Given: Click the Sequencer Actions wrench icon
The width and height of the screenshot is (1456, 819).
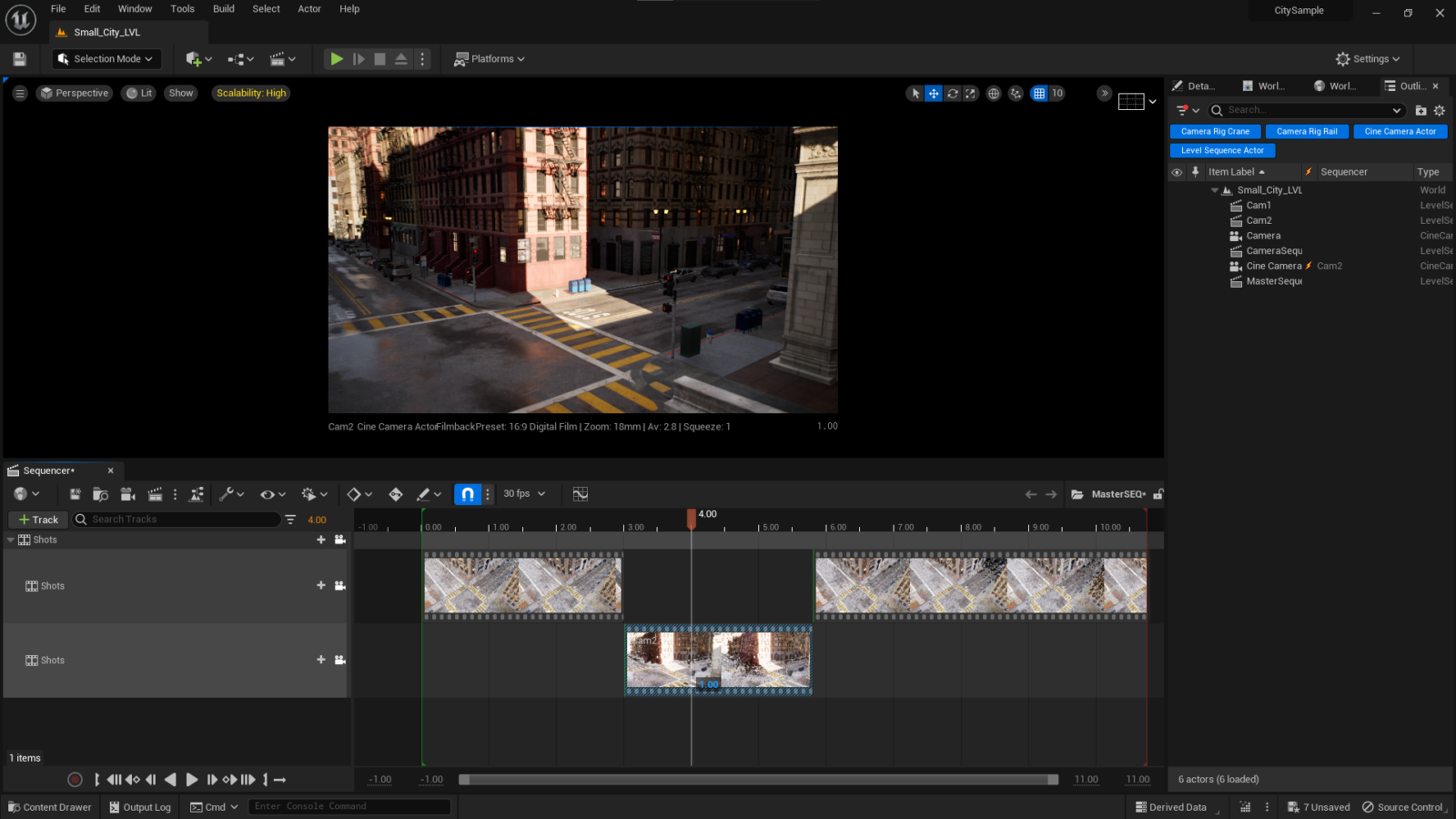Looking at the screenshot, I should pyautogui.click(x=227, y=493).
